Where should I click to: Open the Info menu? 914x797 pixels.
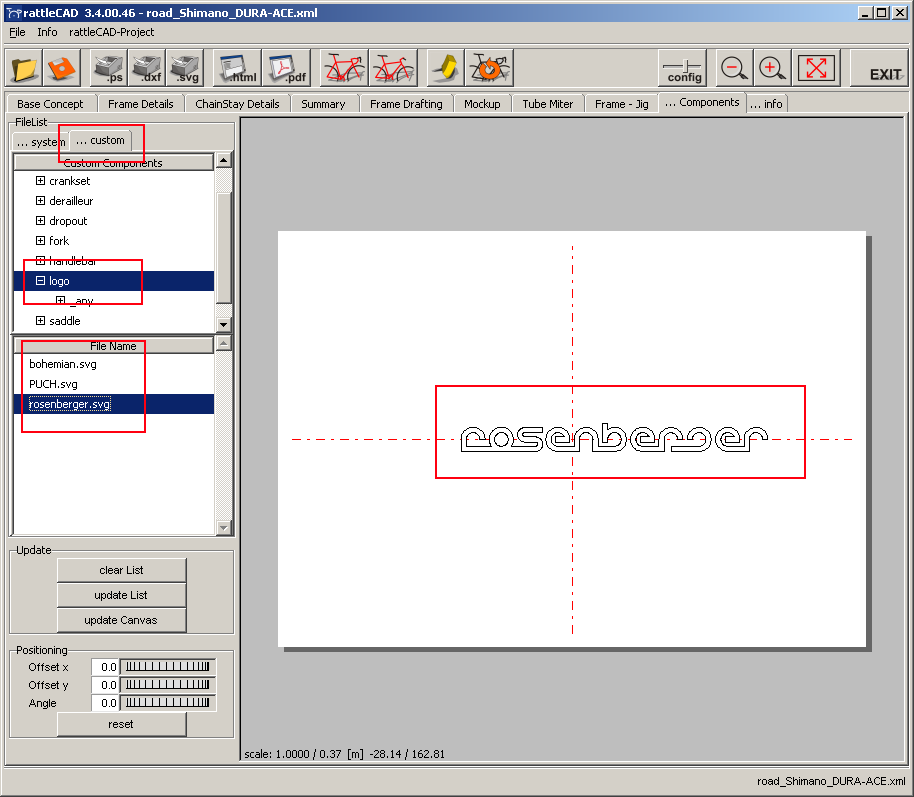click(x=47, y=32)
